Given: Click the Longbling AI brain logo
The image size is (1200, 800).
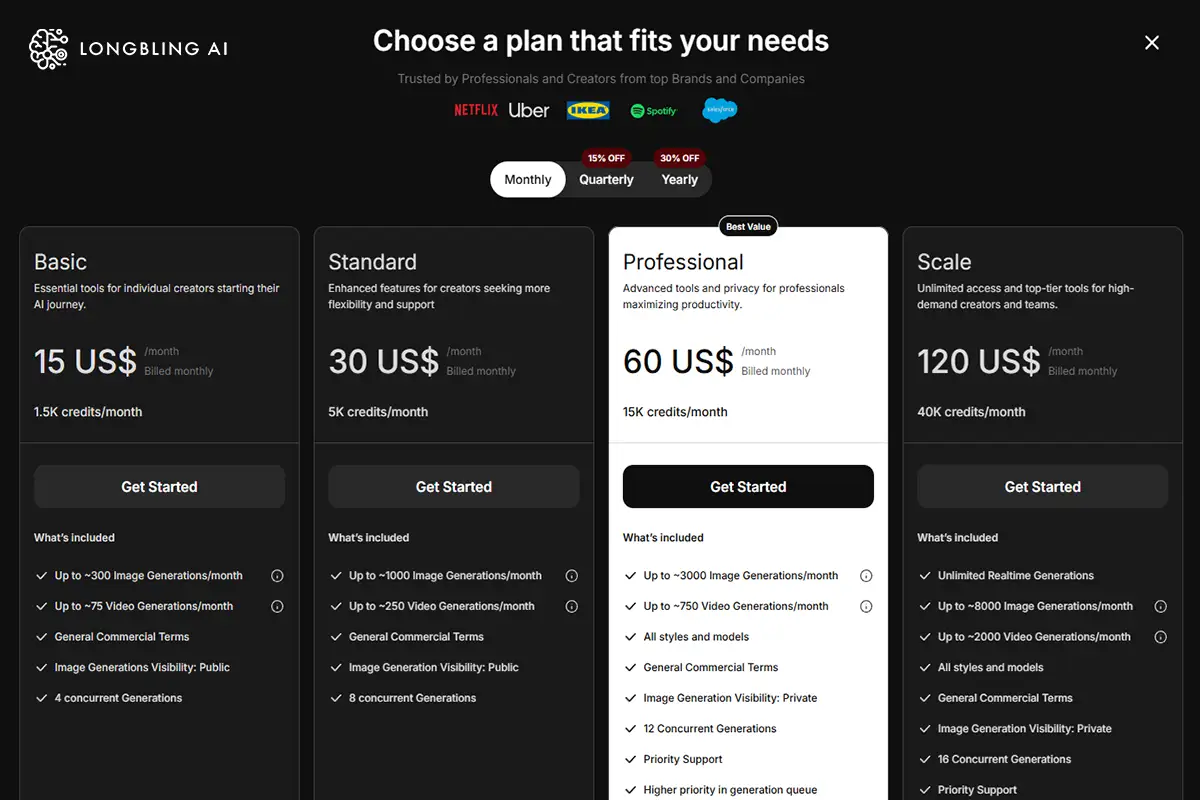Looking at the screenshot, I should pos(49,47).
